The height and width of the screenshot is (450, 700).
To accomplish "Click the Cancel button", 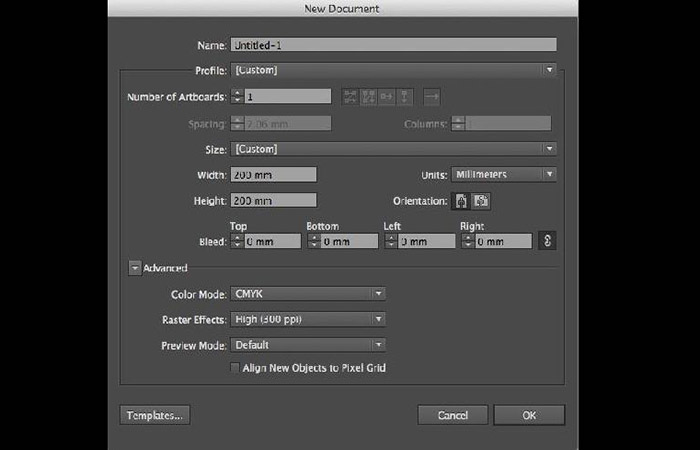I will tap(452, 415).
